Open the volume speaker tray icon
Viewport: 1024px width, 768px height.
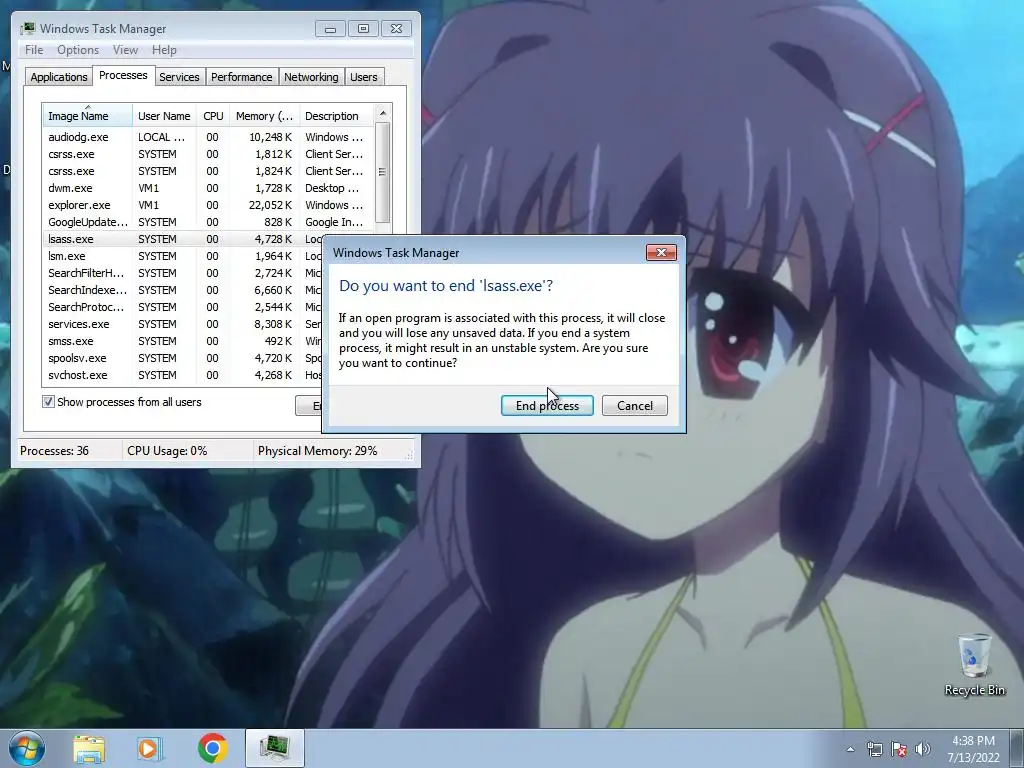pos(923,749)
